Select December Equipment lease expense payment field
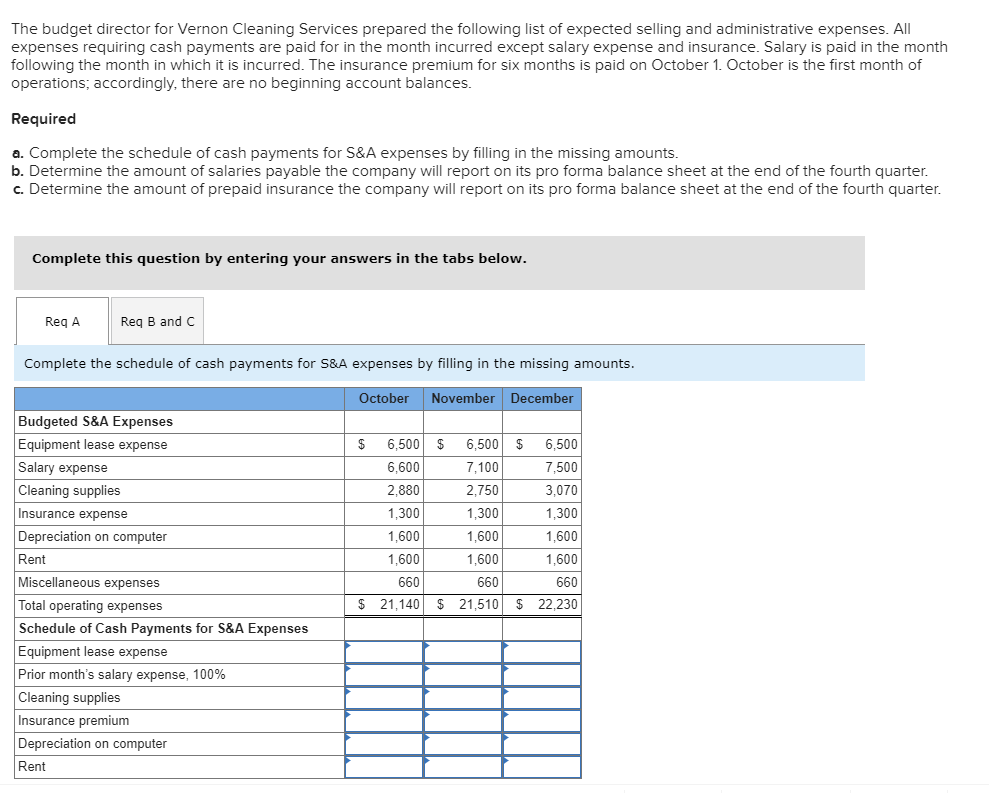The image size is (989, 793). click(x=542, y=652)
